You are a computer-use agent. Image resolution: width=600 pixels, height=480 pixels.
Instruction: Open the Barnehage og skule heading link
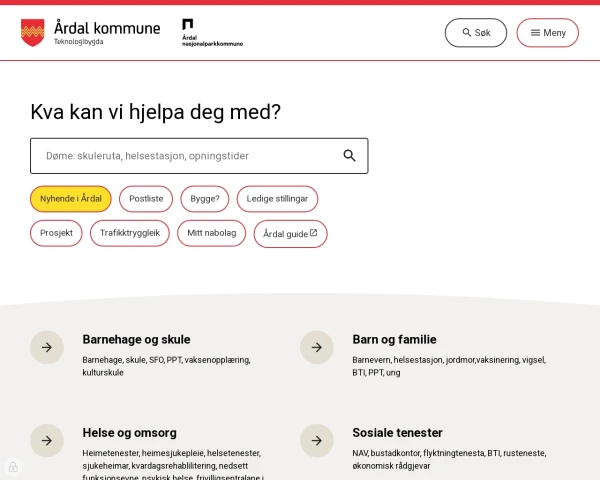click(136, 339)
